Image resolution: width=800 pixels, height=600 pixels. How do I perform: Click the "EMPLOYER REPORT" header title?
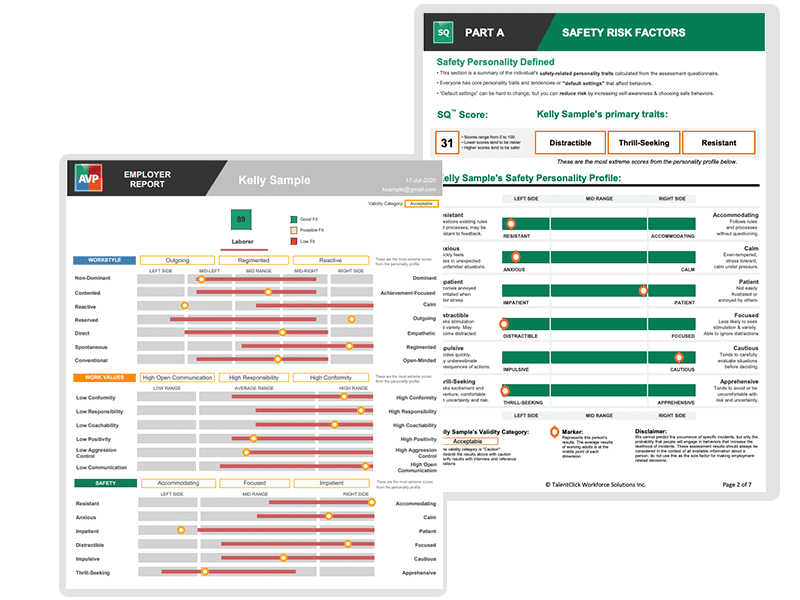[x=147, y=179]
